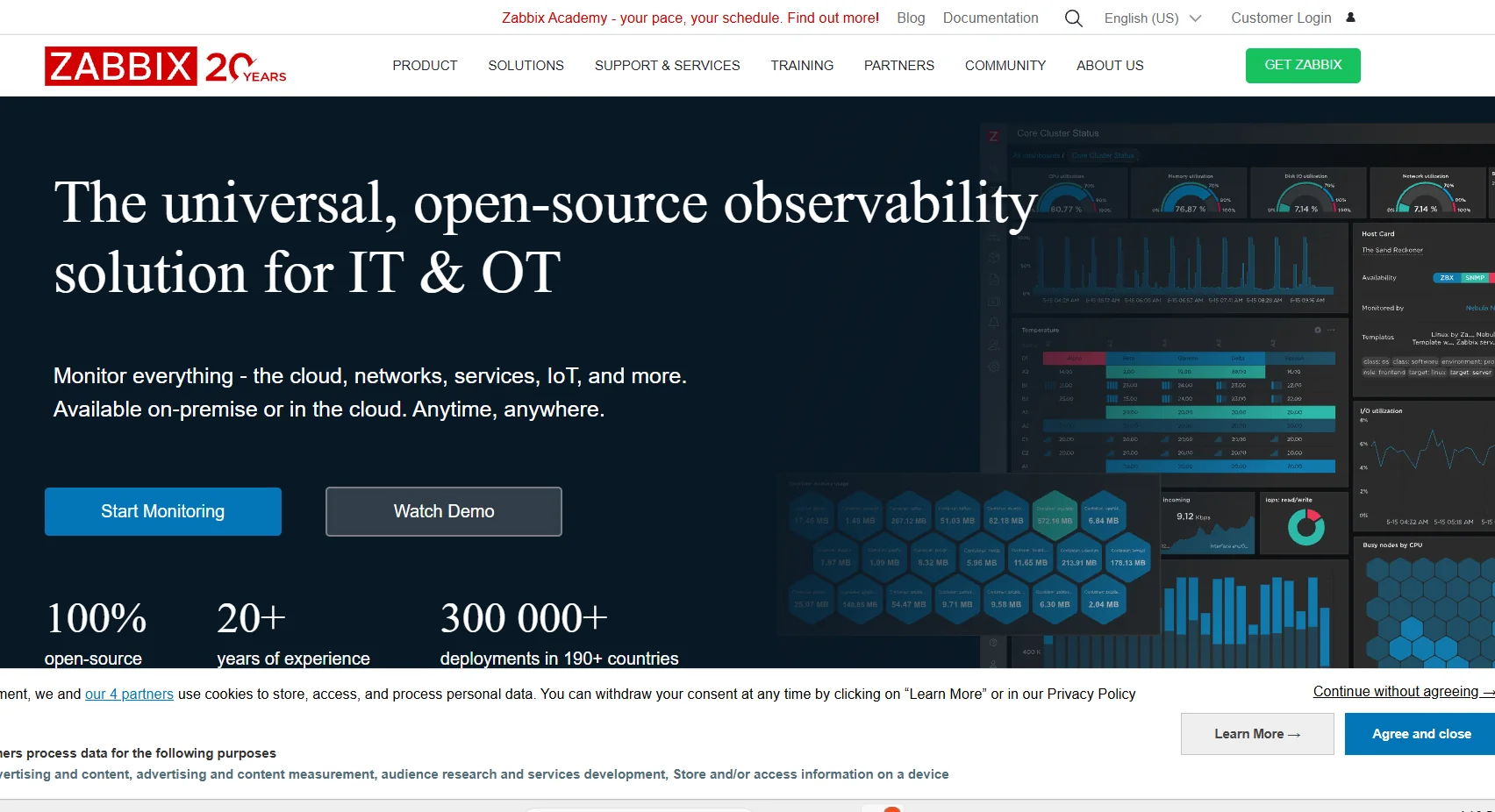This screenshot has width=1495, height=812.
Task: Click the Start Monitoring button
Action: [x=163, y=511]
